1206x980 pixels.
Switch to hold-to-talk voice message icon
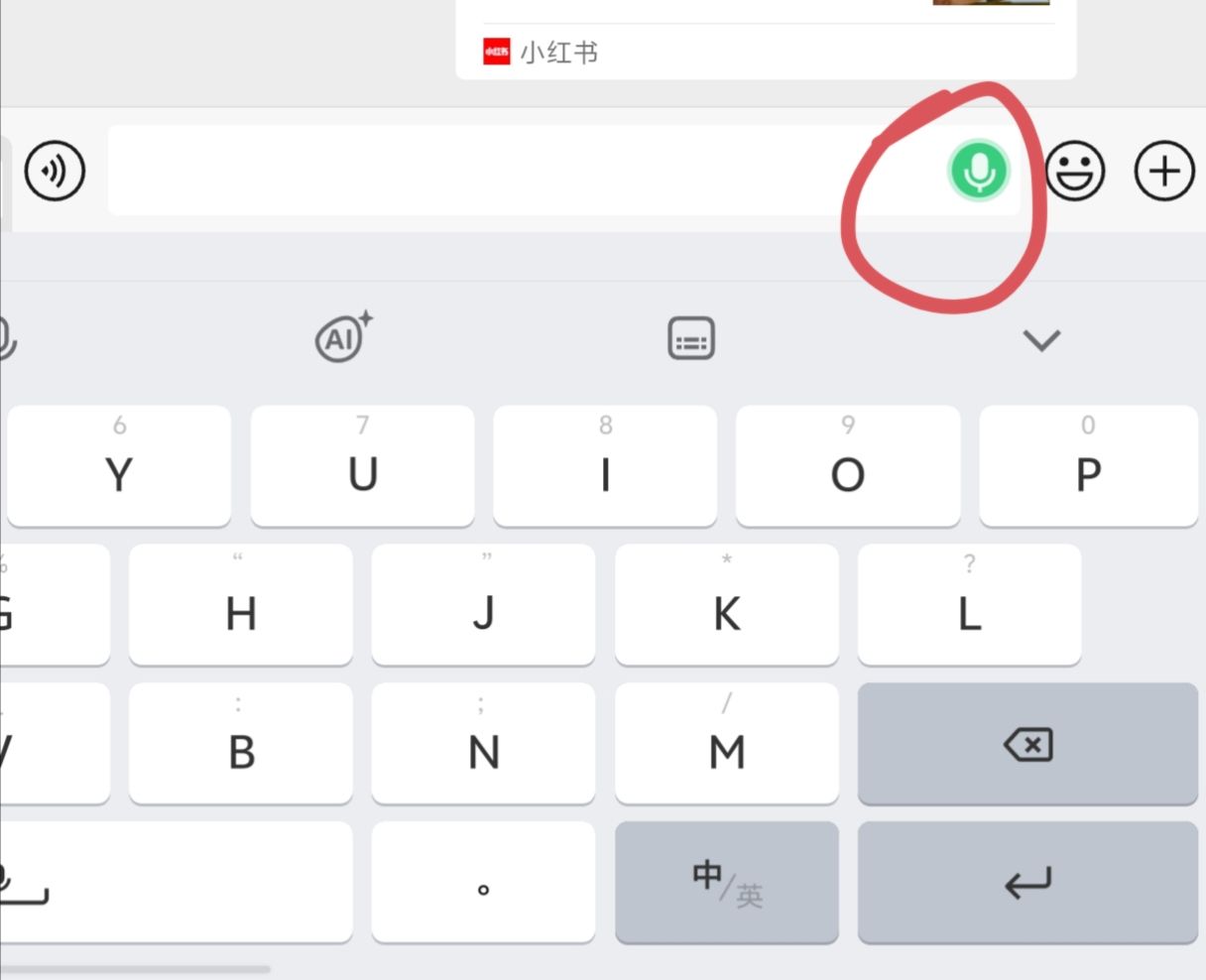[x=56, y=171]
